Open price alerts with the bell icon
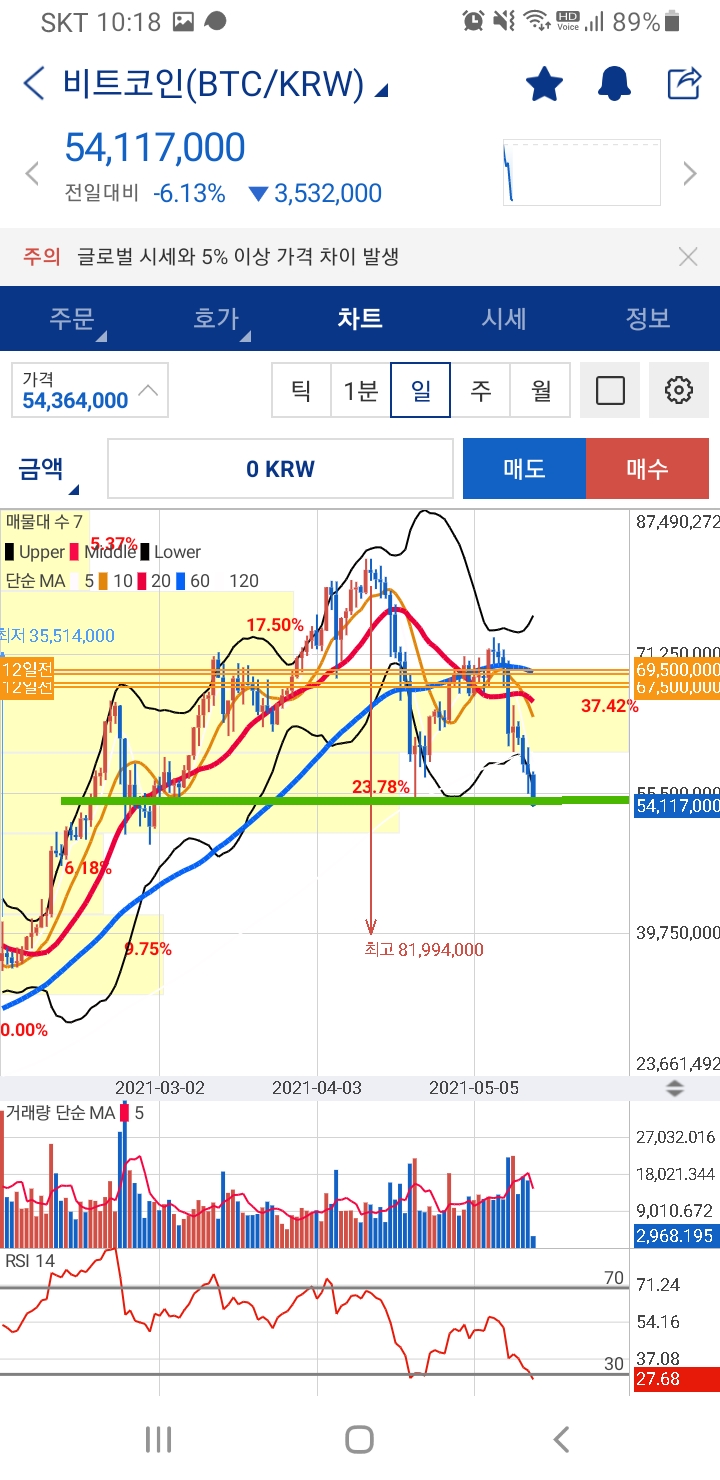This screenshot has height=1480, width=720. coord(614,84)
